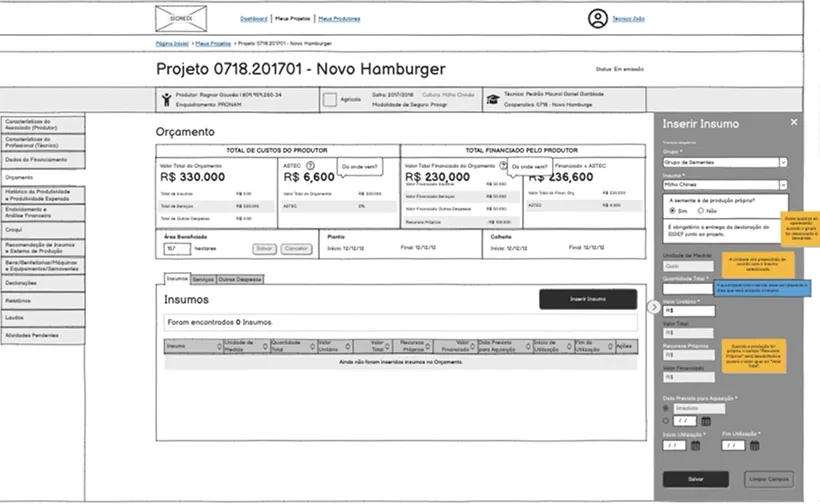The image size is (820, 504).
Task: Select the specific date acquisition radio
Action: pyautogui.click(x=666, y=420)
